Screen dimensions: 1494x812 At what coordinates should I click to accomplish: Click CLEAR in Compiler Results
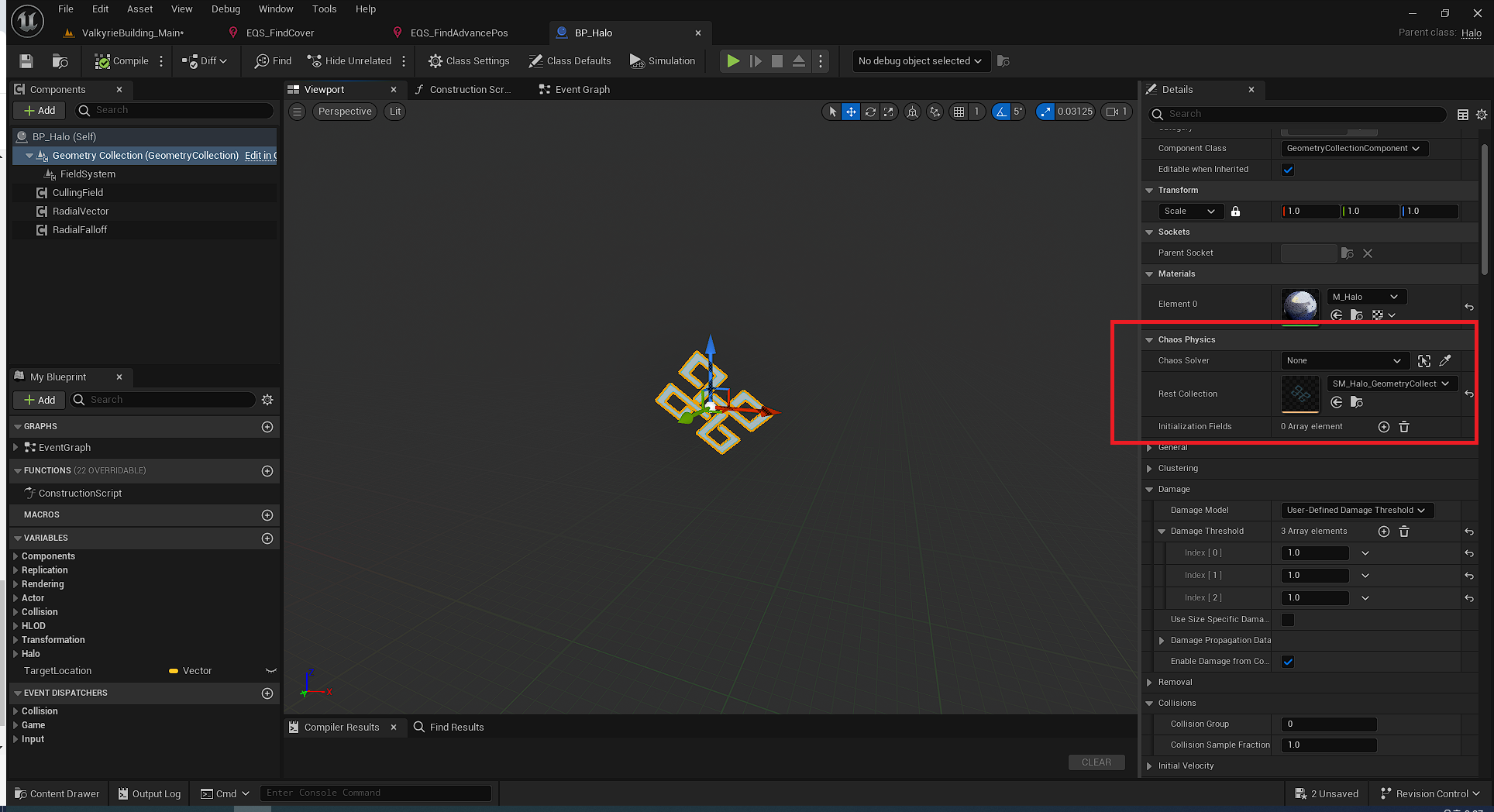pos(1096,762)
